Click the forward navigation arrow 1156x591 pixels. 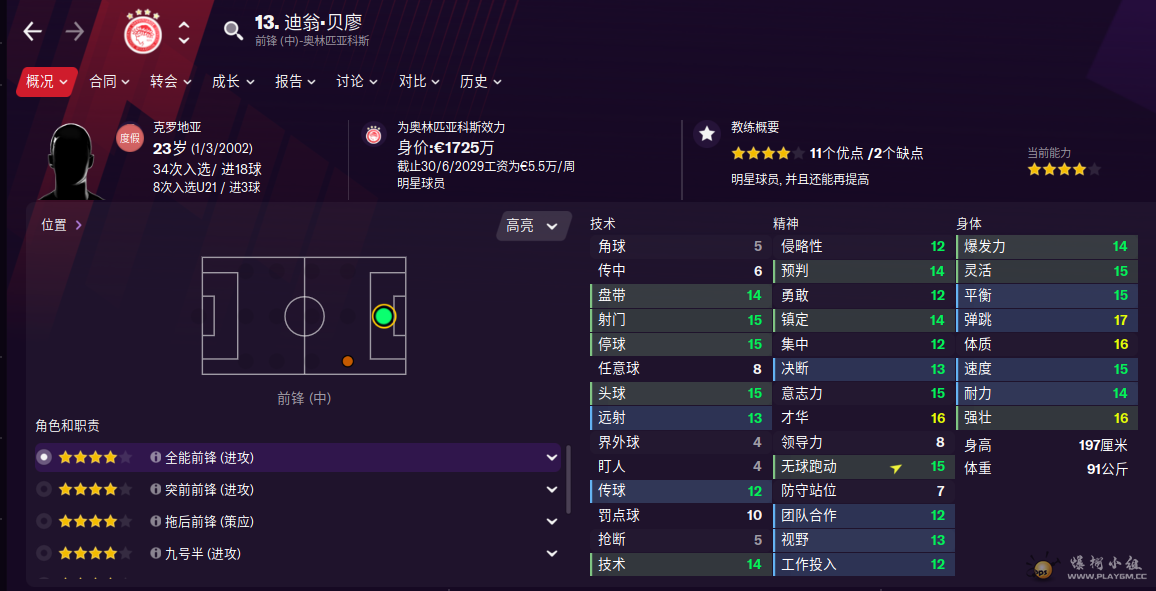[75, 31]
